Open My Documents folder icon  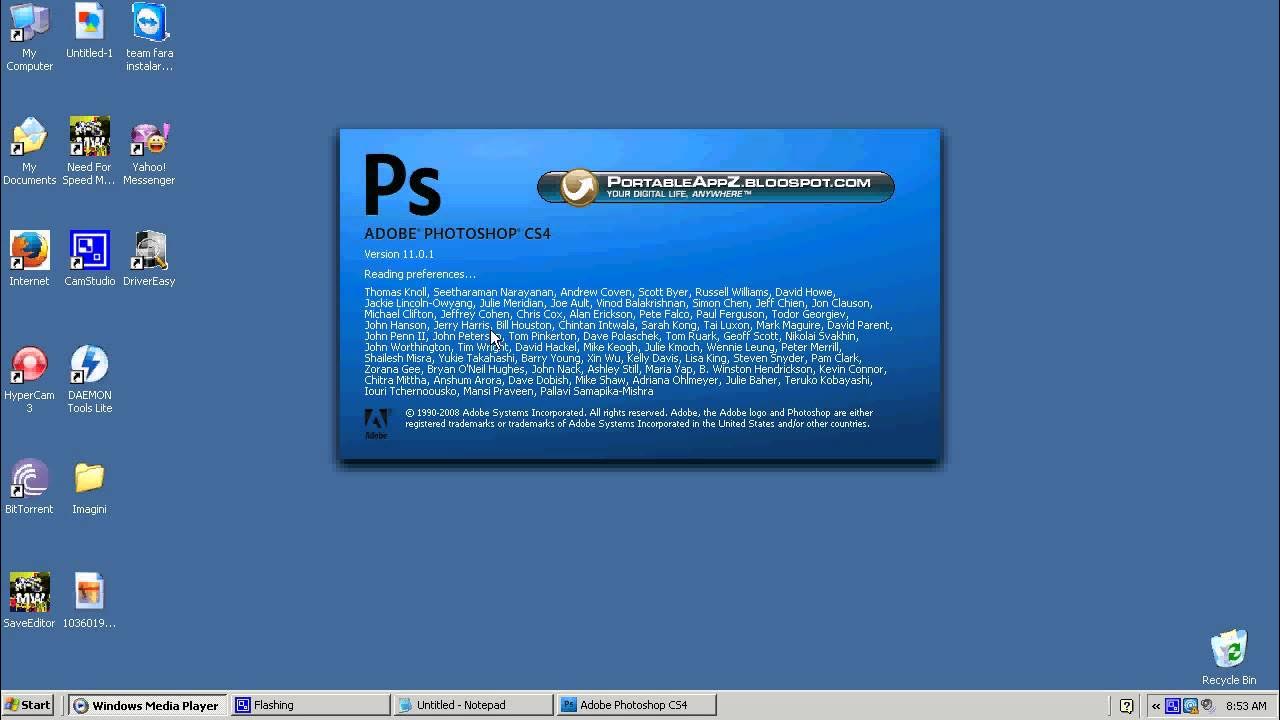(29, 151)
